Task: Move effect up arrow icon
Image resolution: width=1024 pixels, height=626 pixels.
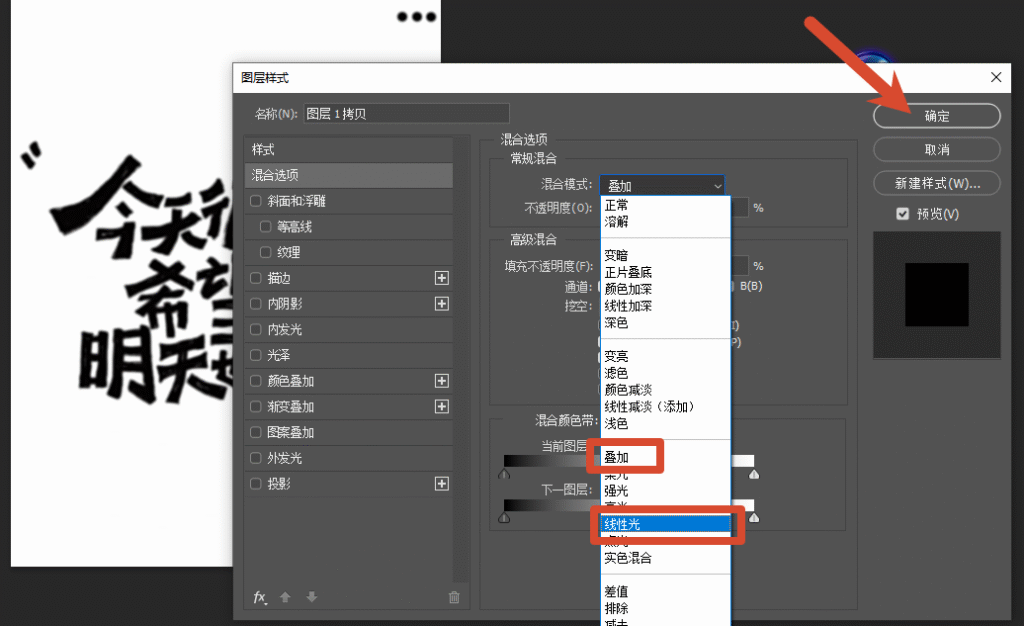Action: (285, 597)
